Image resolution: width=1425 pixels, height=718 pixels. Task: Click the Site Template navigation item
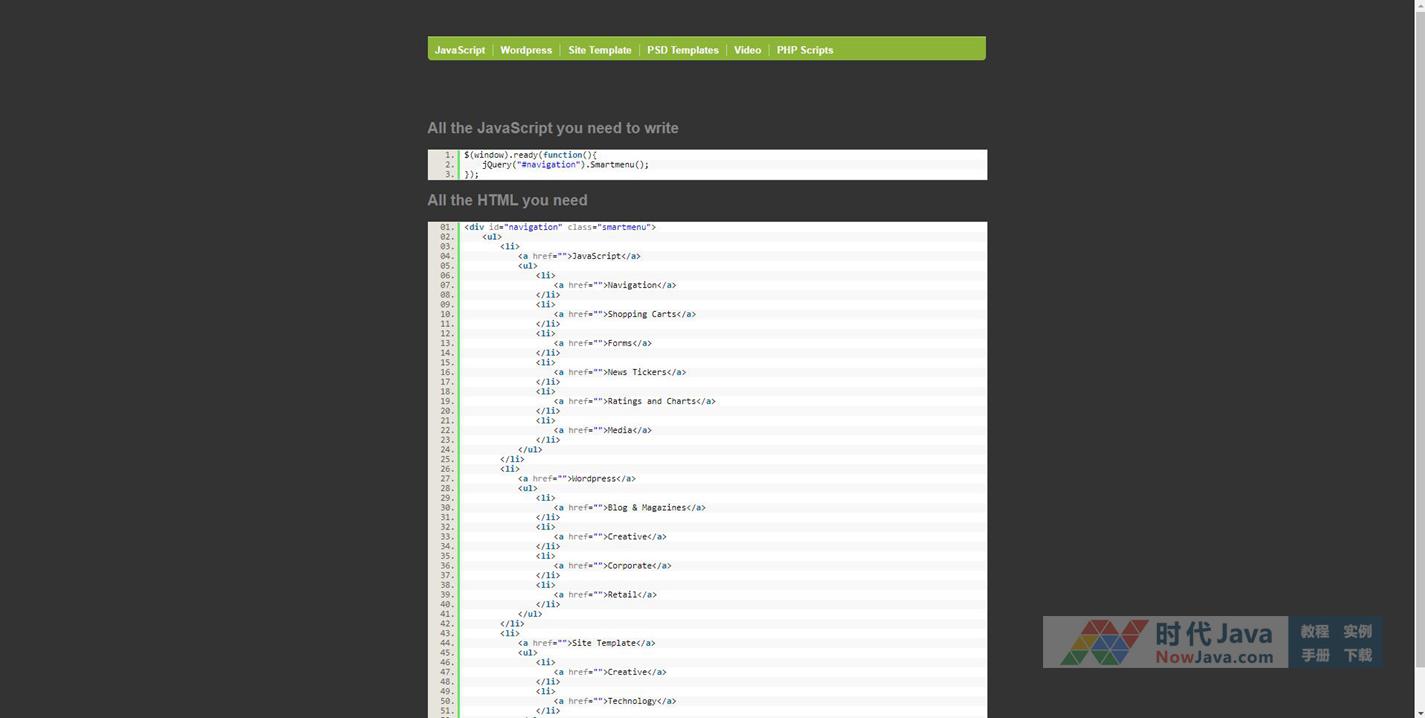pyautogui.click(x=599, y=50)
